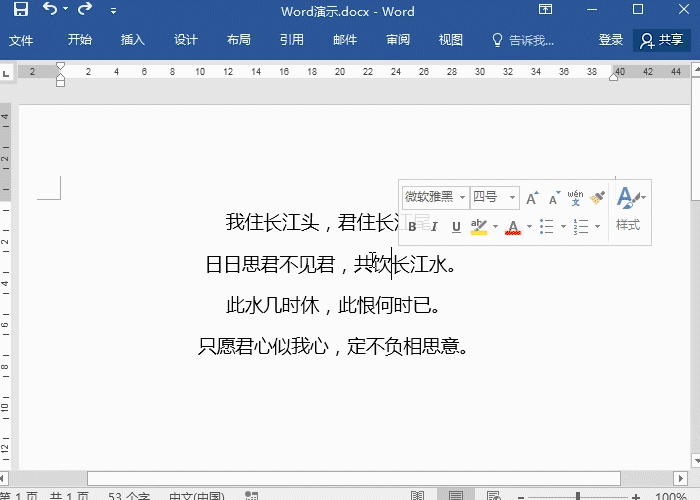Go to the 引用 tab
This screenshot has width=700, height=500.
click(292, 40)
